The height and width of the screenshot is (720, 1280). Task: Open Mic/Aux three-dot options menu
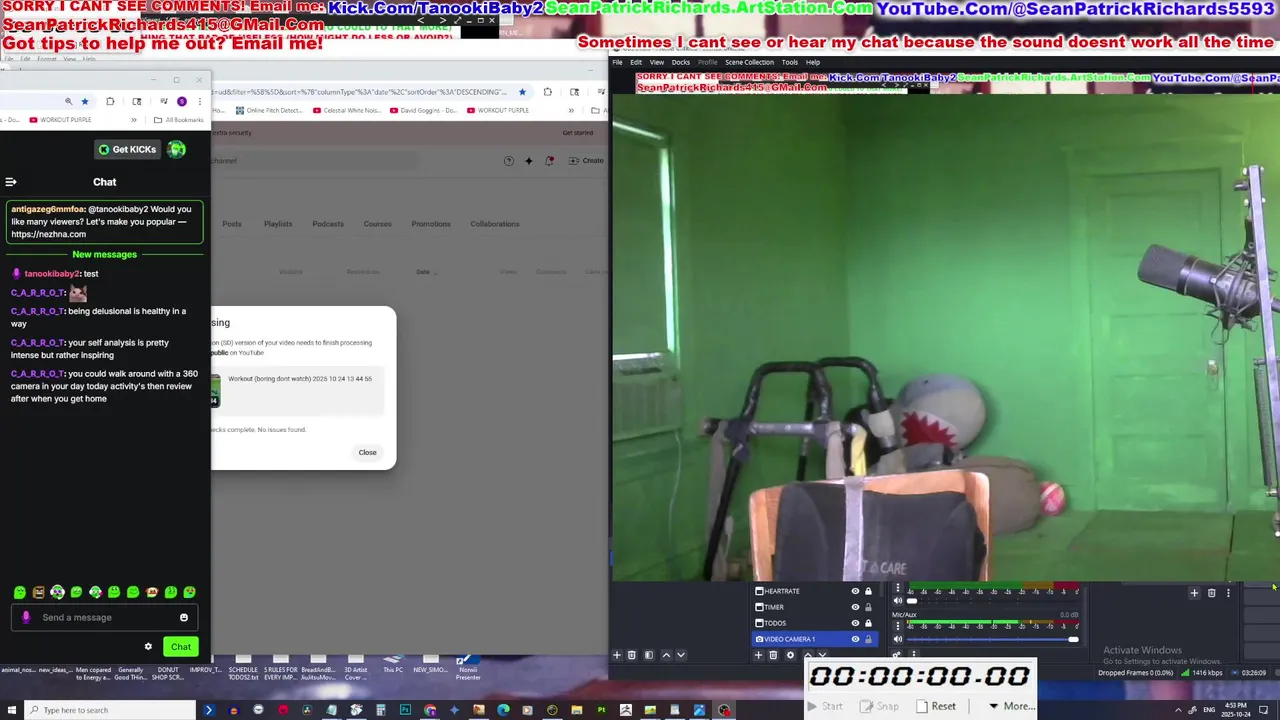[x=898, y=626]
